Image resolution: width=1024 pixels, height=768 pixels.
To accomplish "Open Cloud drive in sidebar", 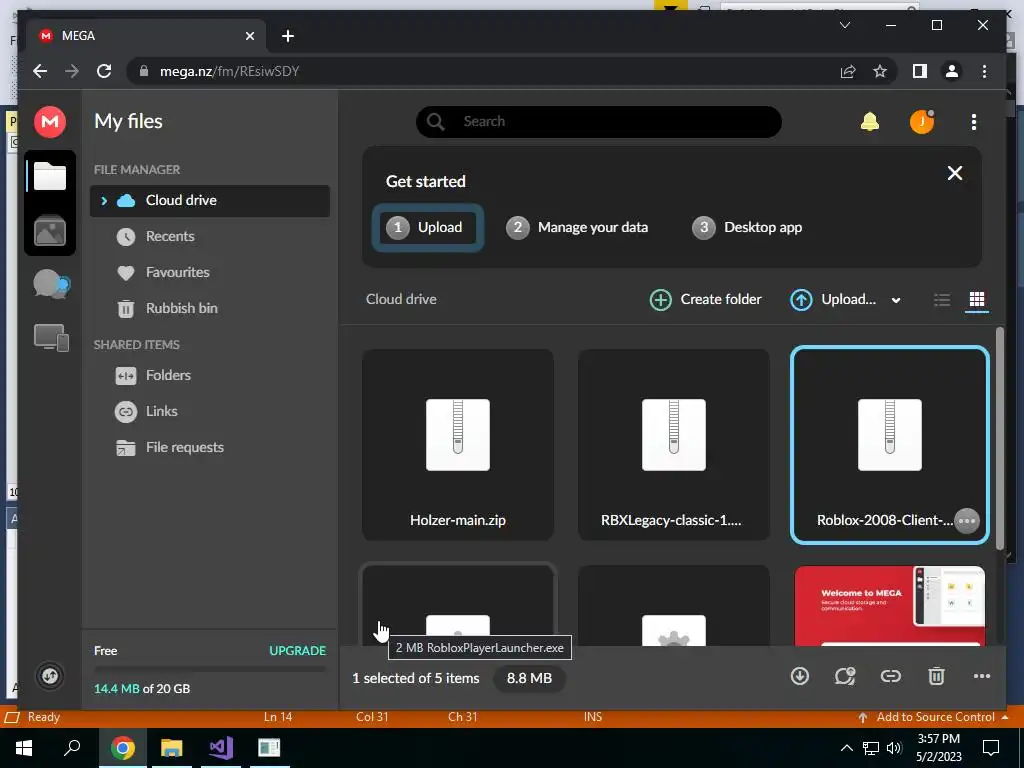I will [x=210, y=200].
